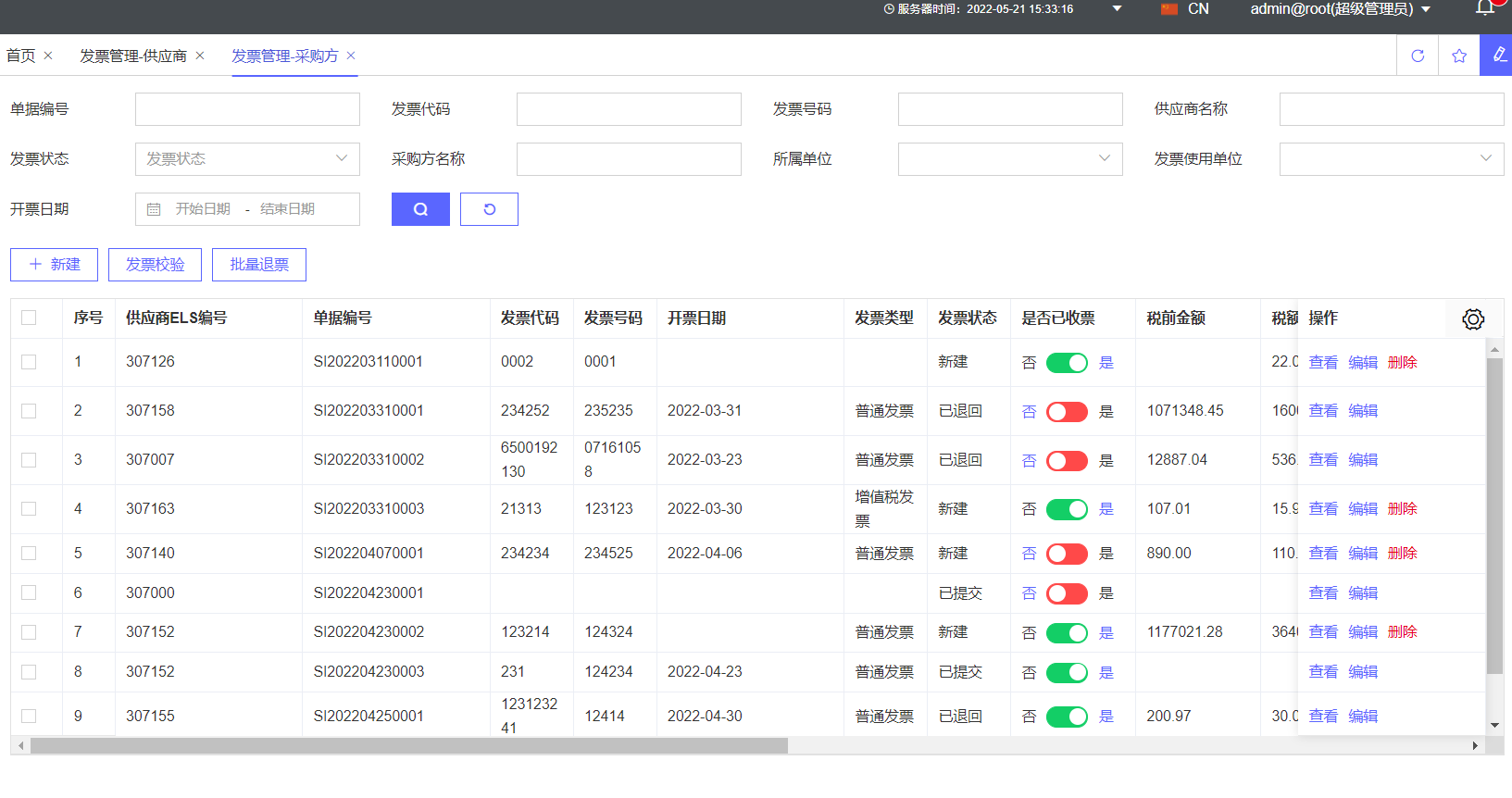
Task: Select checkbox for row SI202204230001
Action: [x=29, y=592]
